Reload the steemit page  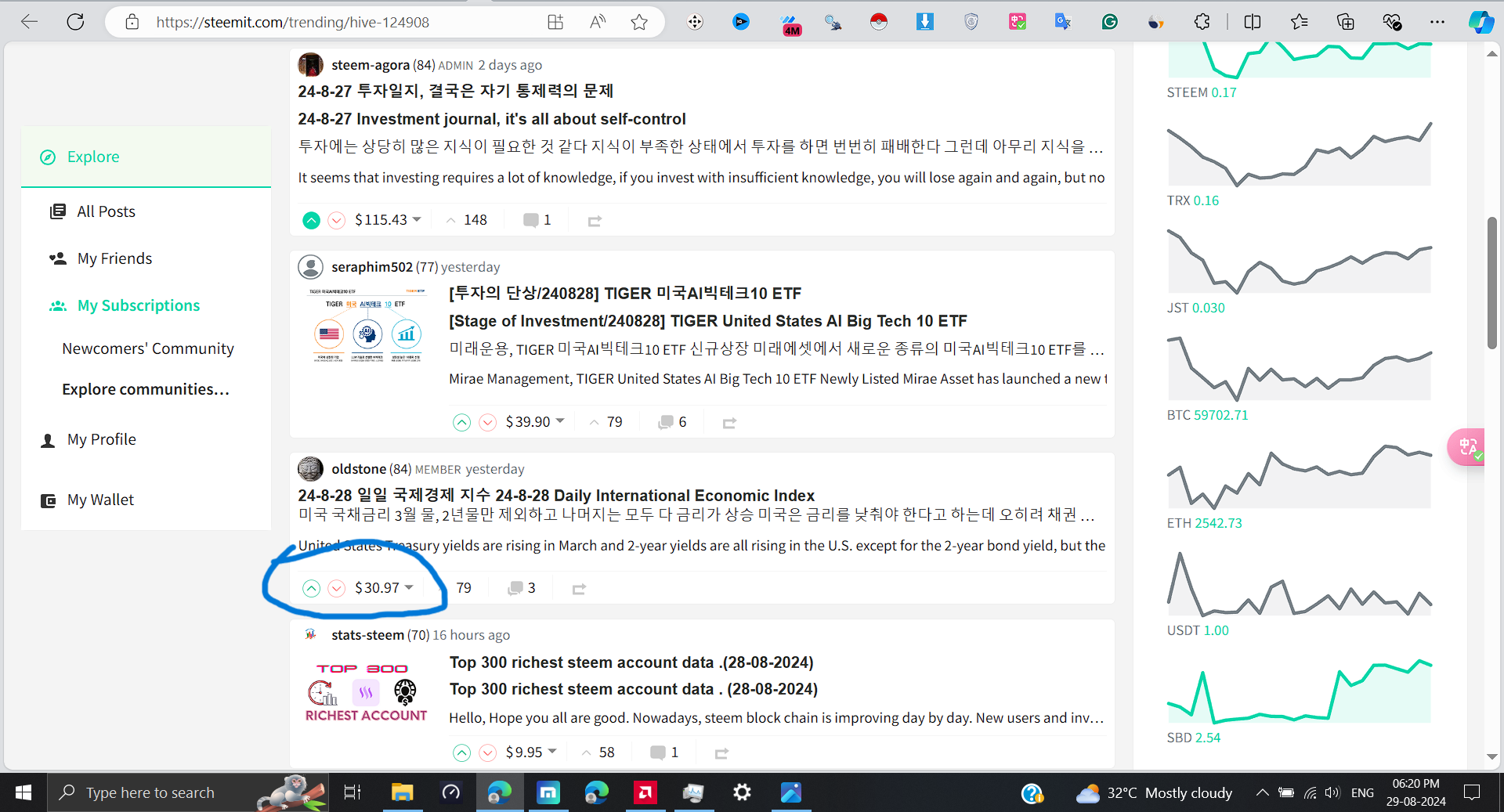click(x=75, y=22)
